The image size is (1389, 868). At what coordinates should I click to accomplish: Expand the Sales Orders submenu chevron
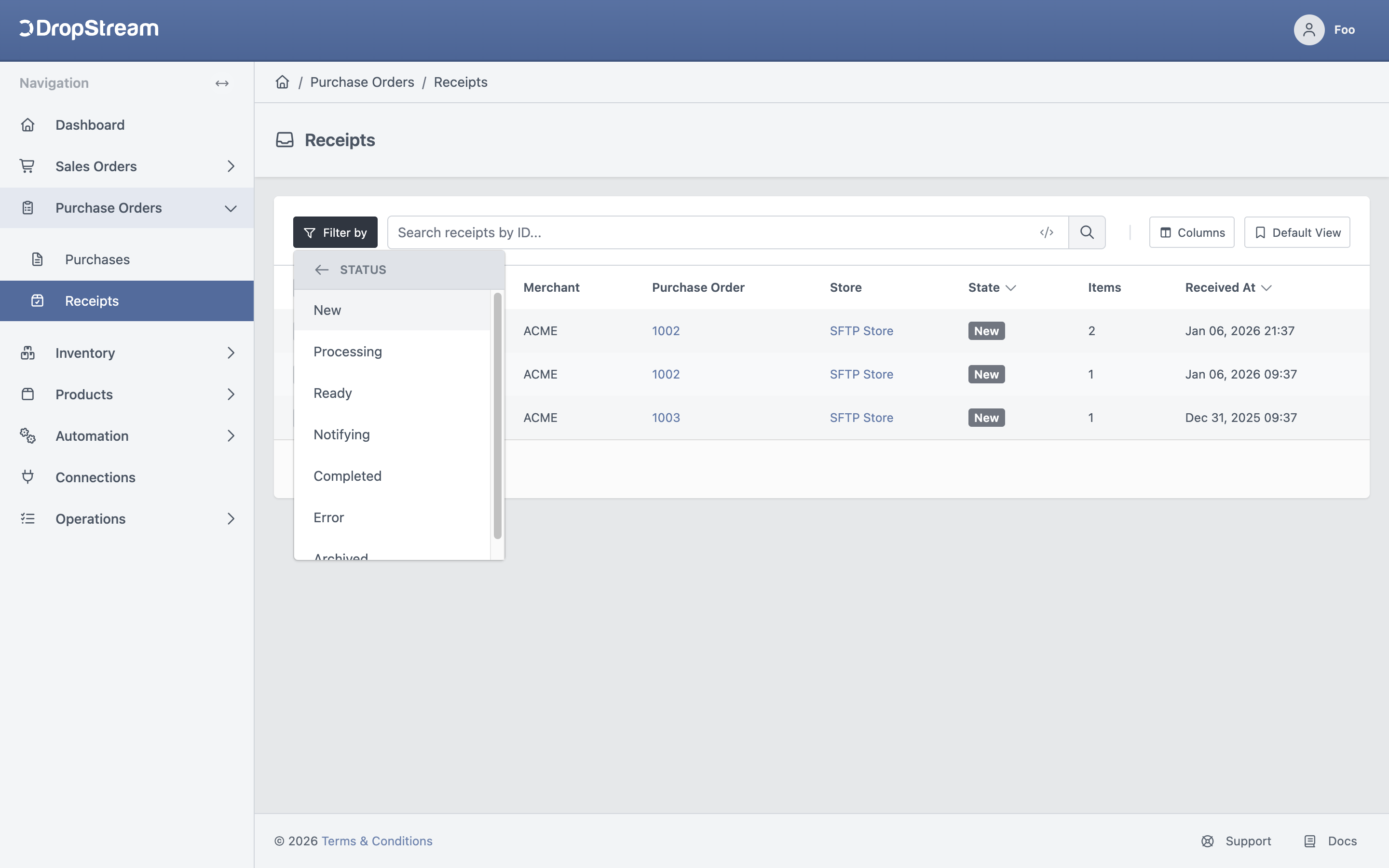click(x=231, y=166)
